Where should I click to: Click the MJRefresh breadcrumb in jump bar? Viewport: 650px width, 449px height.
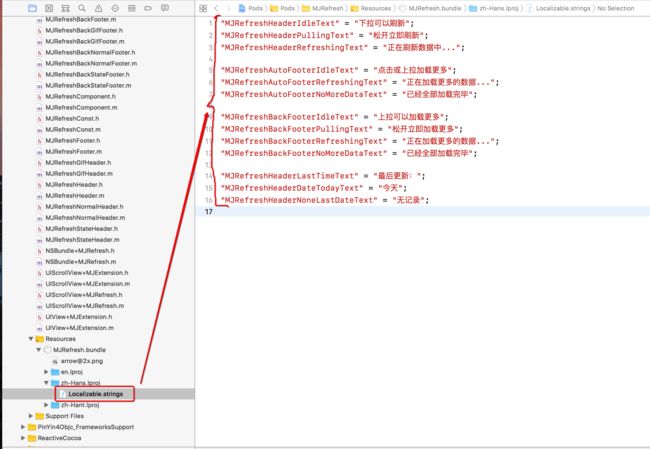(x=323, y=8)
